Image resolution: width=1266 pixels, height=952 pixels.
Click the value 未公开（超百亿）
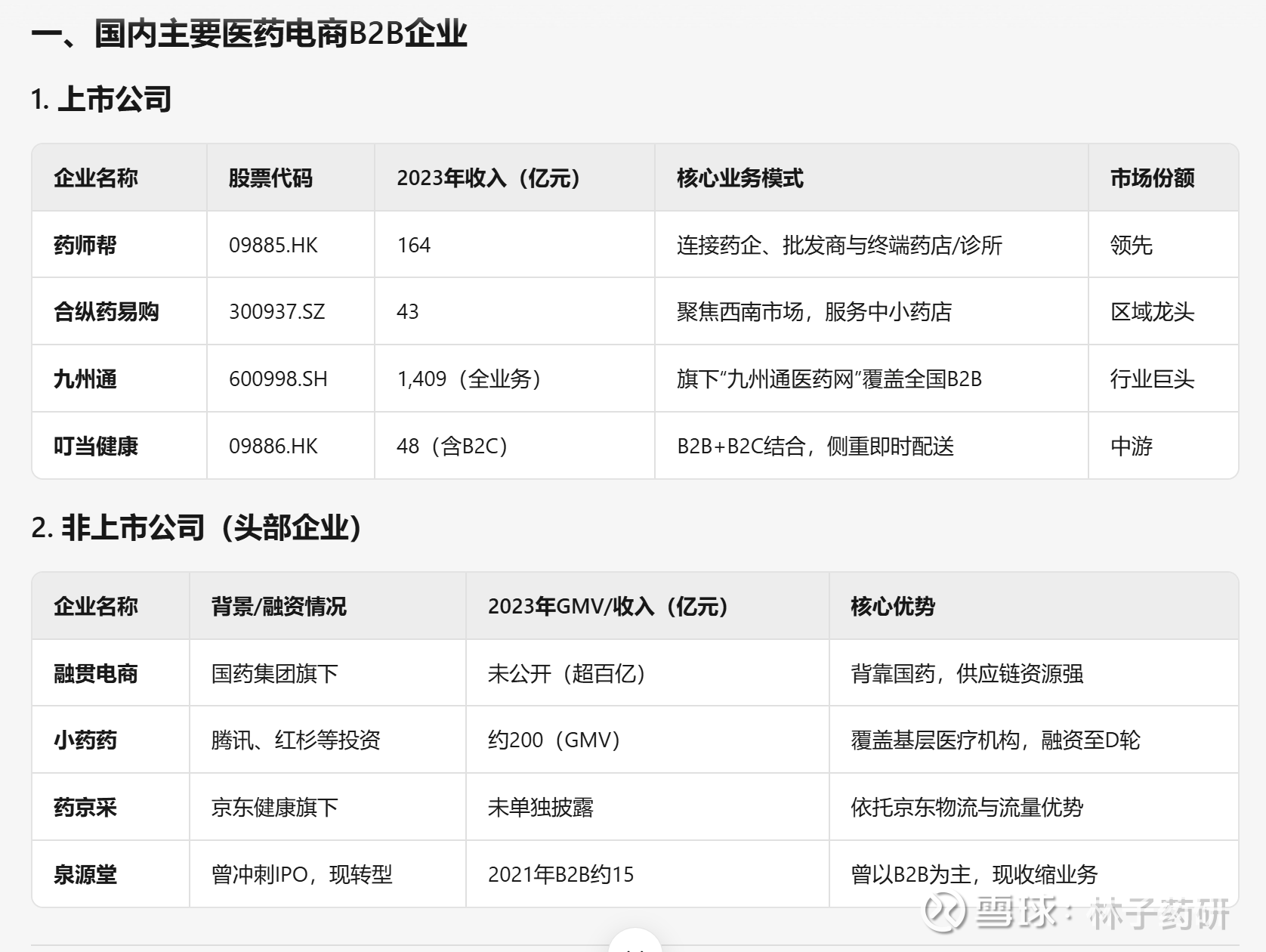point(567,673)
